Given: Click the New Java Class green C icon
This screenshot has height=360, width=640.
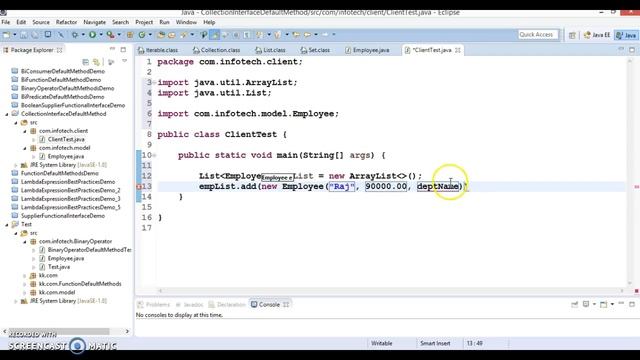Looking at the screenshot, I should click(142, 35).
